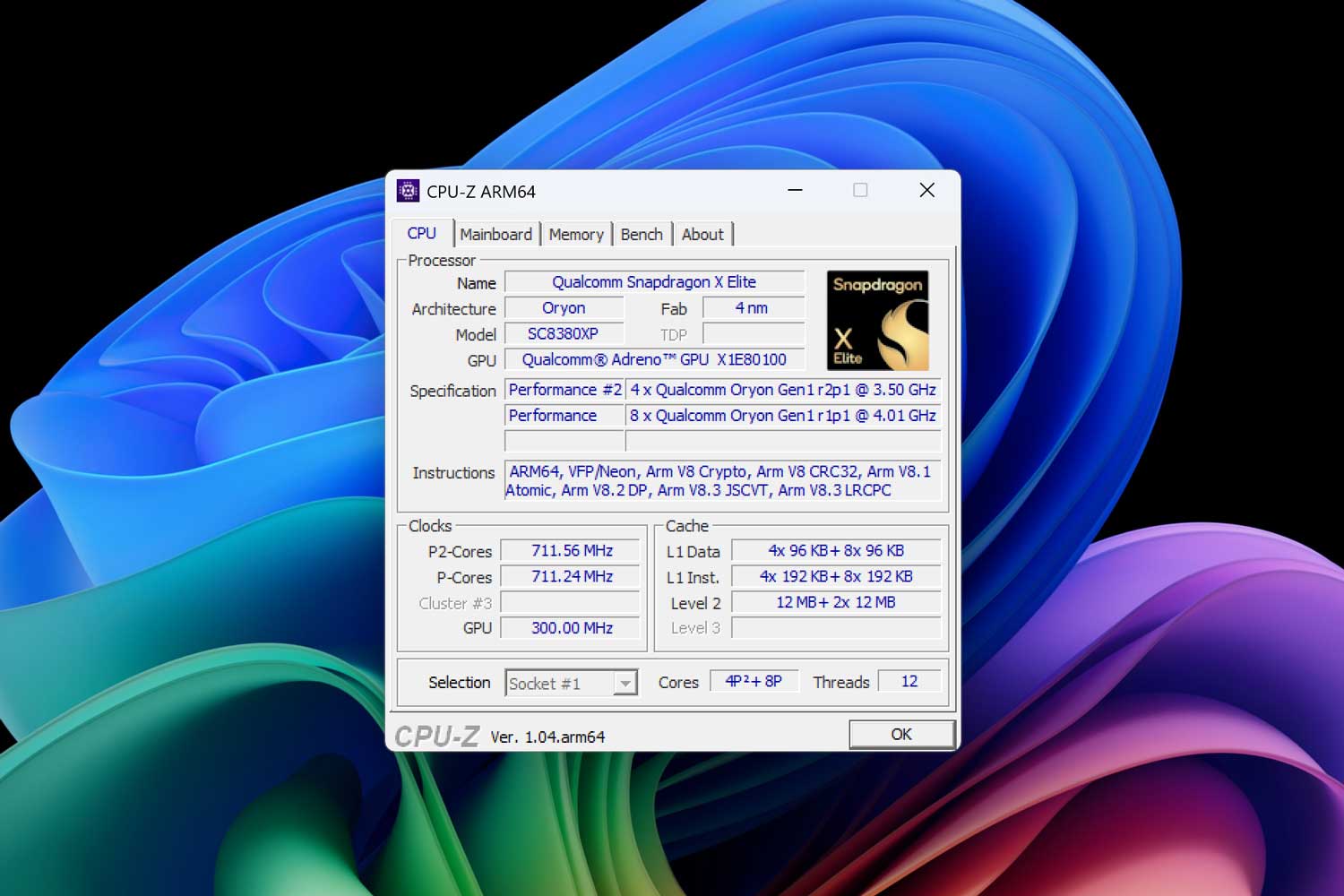Switch to the Mainboard tab
1344x896 pixels.
point(495,234)
